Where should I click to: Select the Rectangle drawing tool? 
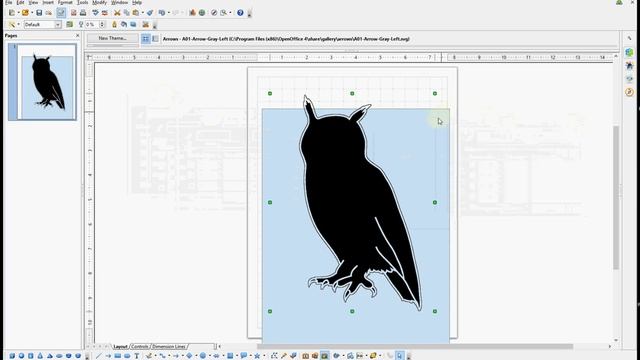coord(118,356)
